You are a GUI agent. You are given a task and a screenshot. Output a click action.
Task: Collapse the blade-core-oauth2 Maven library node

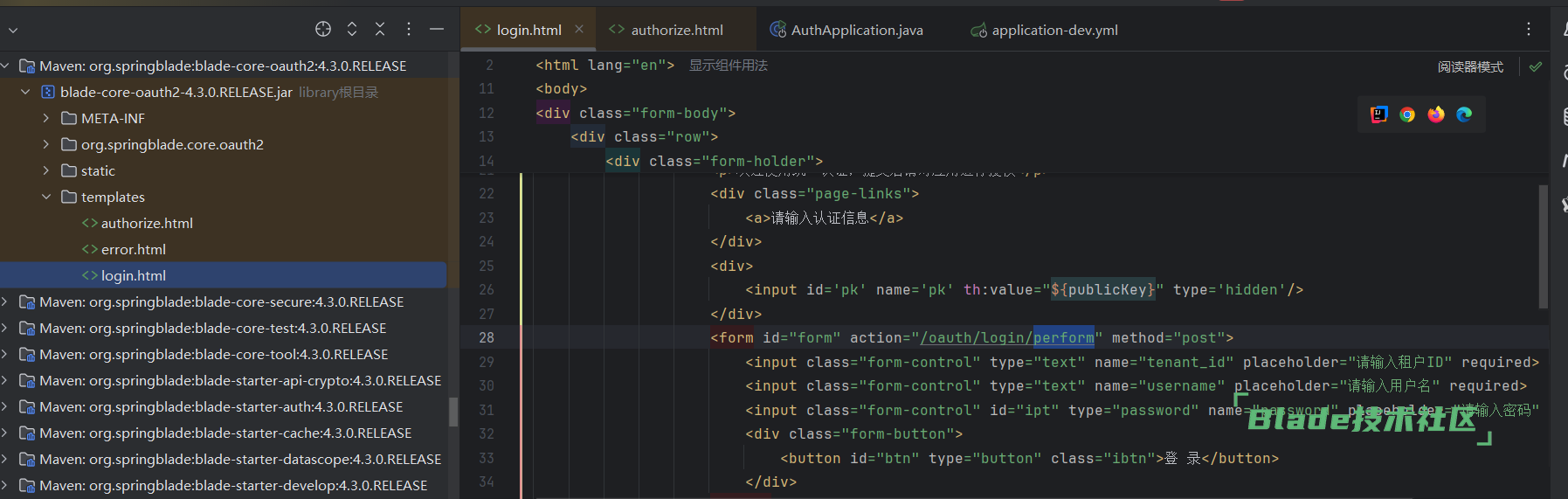point(5,66)
